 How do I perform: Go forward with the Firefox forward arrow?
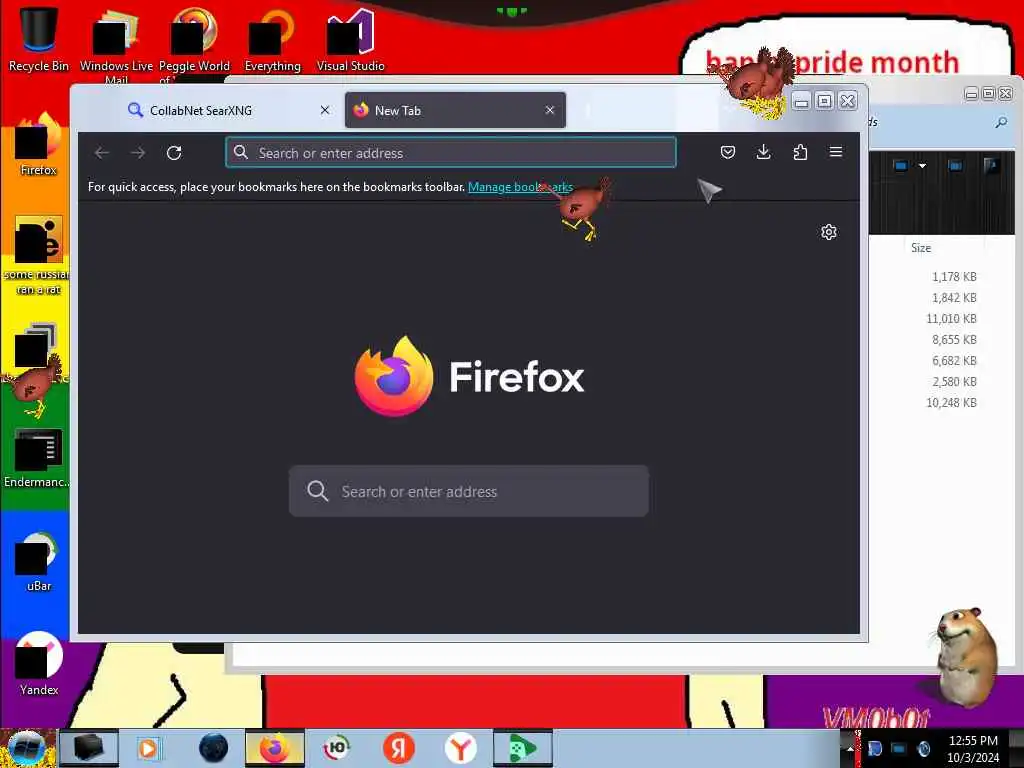(x=138, y=153)
